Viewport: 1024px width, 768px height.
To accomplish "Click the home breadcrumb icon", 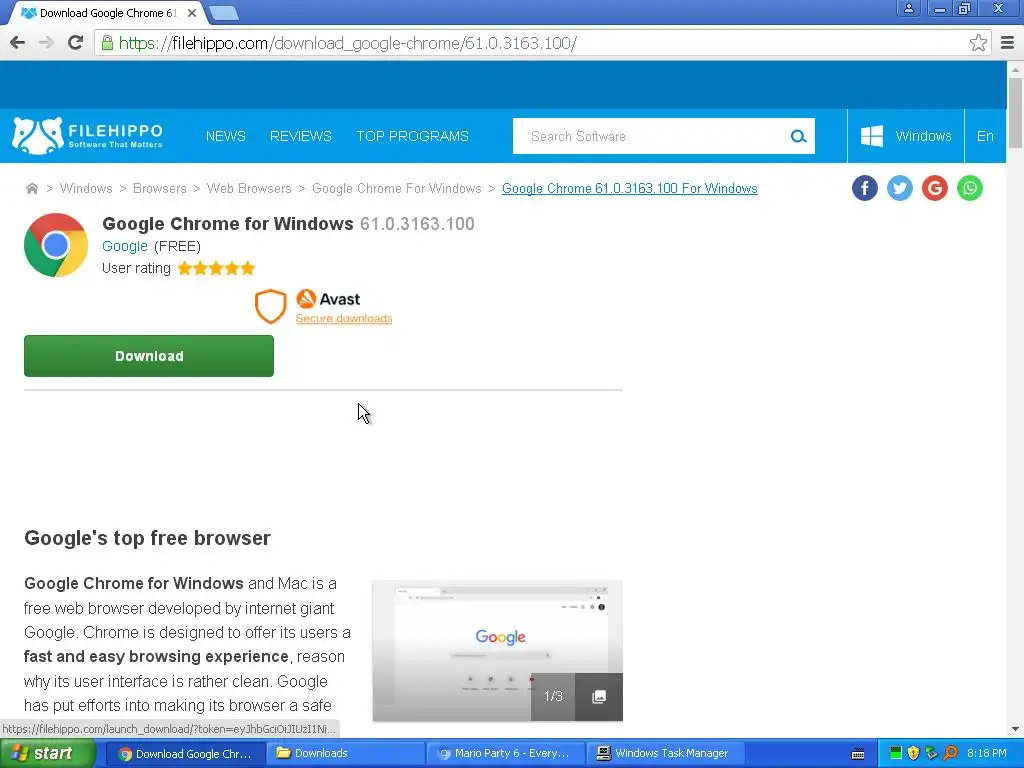I will (31, 189).
